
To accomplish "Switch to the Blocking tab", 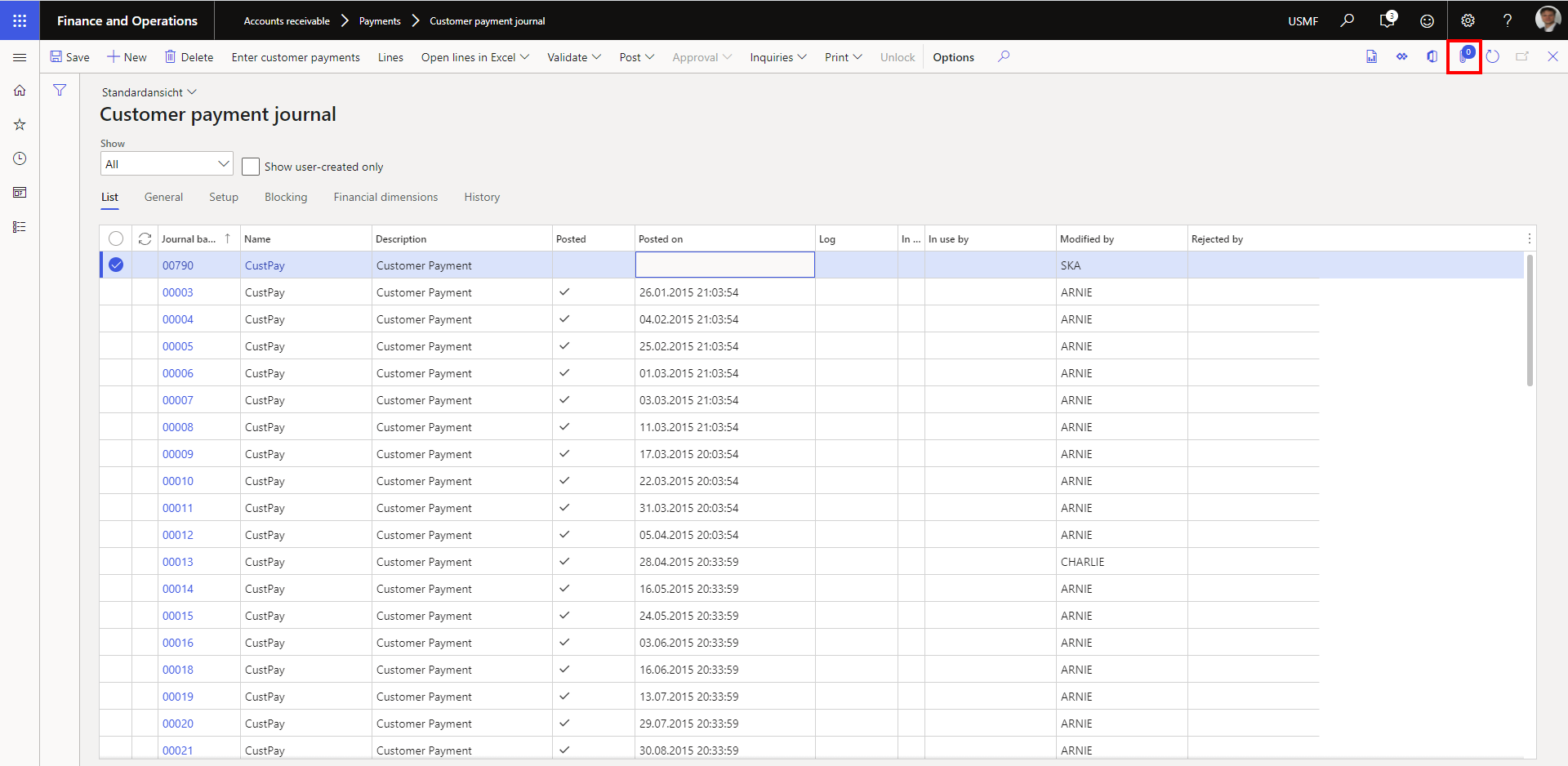I will (x=286, y=197).
